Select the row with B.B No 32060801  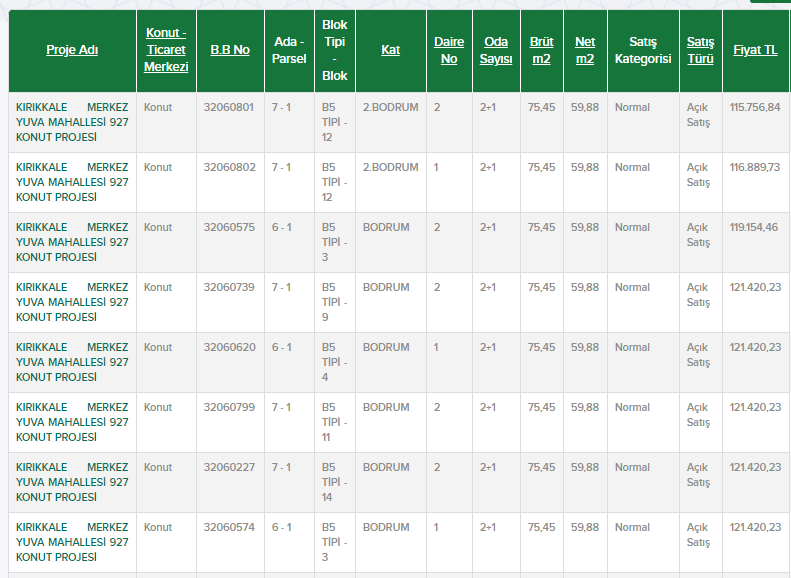(x=228, y=107)
